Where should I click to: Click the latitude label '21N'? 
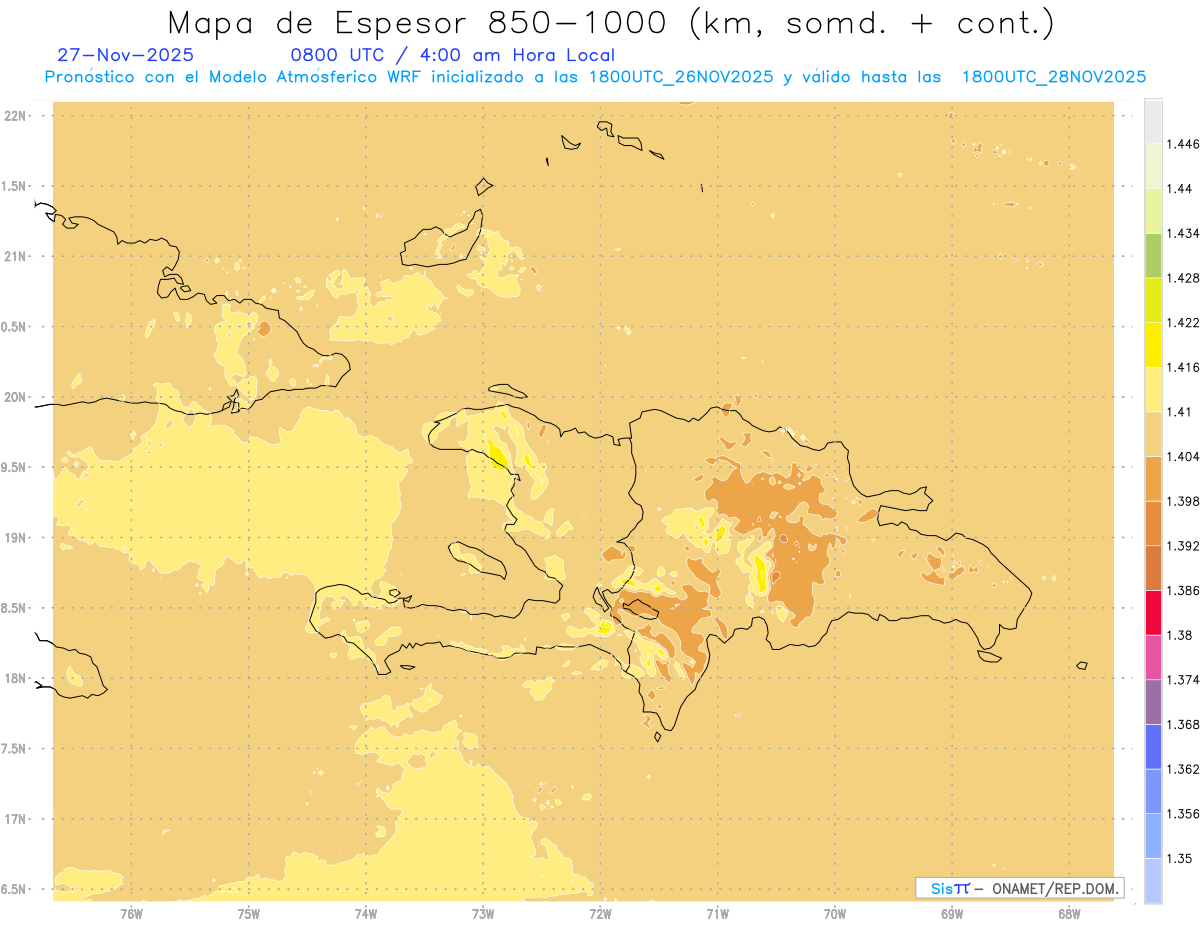click(x=15, y=257)
